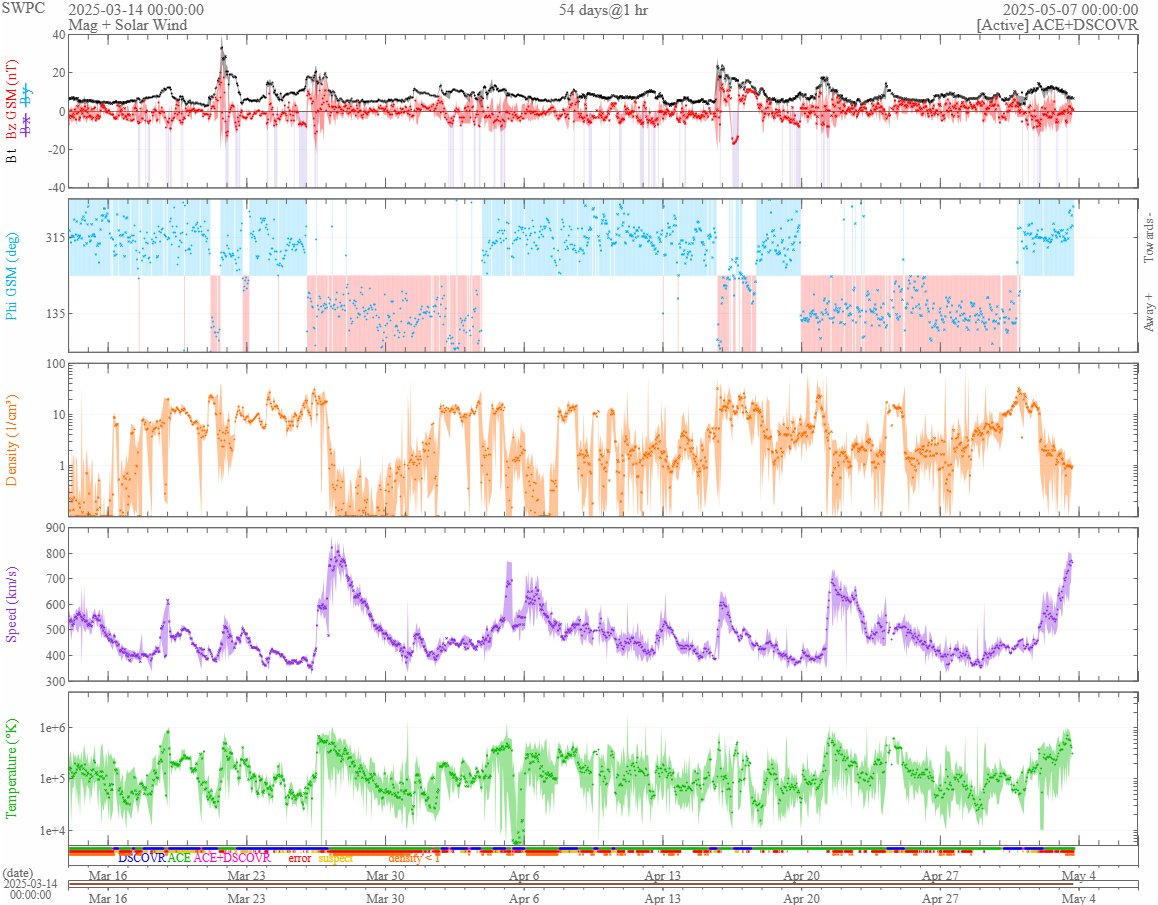Click the SWPC title text
Viewport: 1158px width, 905px height.
23,8
